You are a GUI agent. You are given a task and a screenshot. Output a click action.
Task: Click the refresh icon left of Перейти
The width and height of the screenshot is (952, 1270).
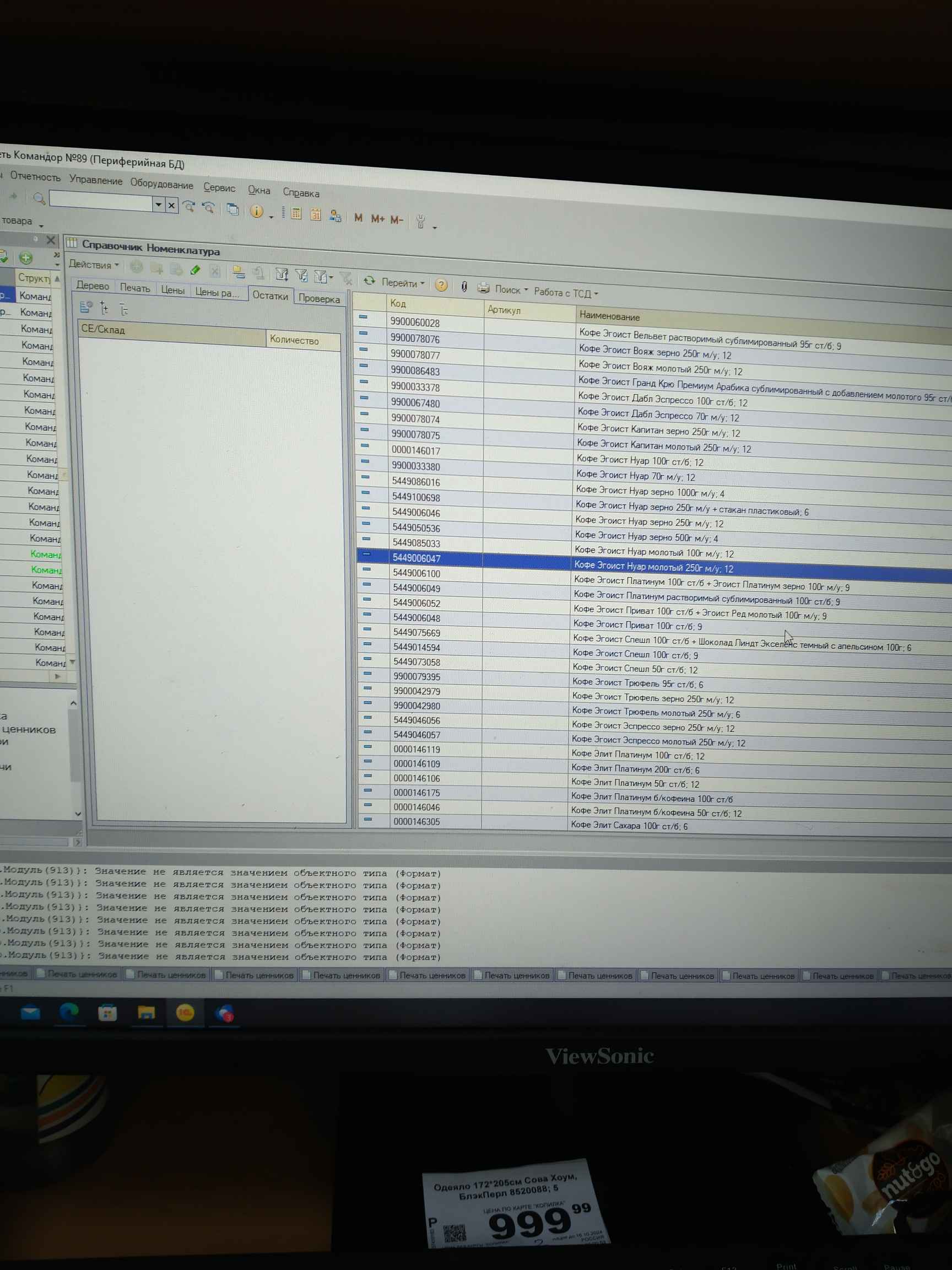pos(369,280)
